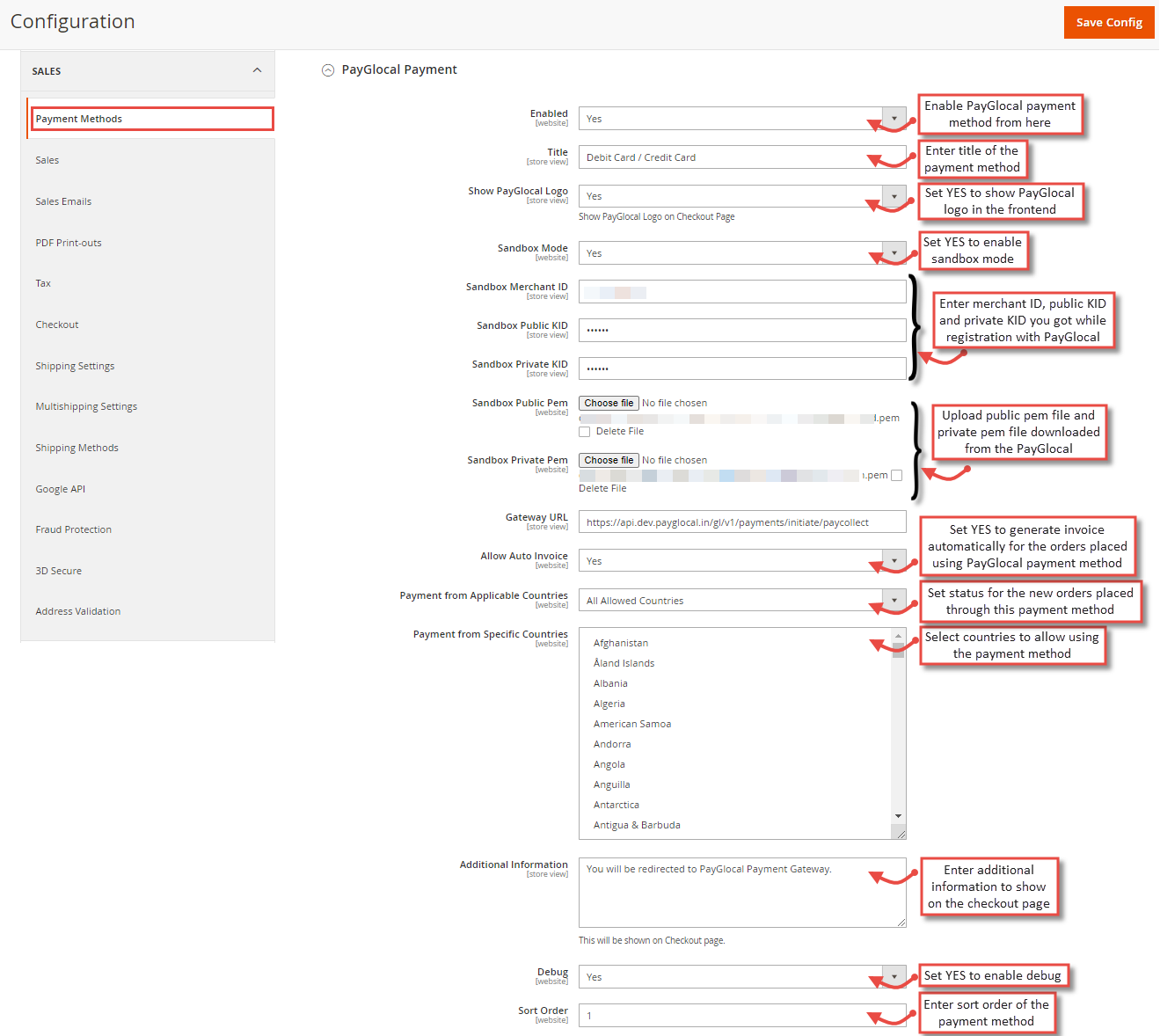Click the Sandbox Merchant ID field
1160x1036 pixels.
[742, 292]
